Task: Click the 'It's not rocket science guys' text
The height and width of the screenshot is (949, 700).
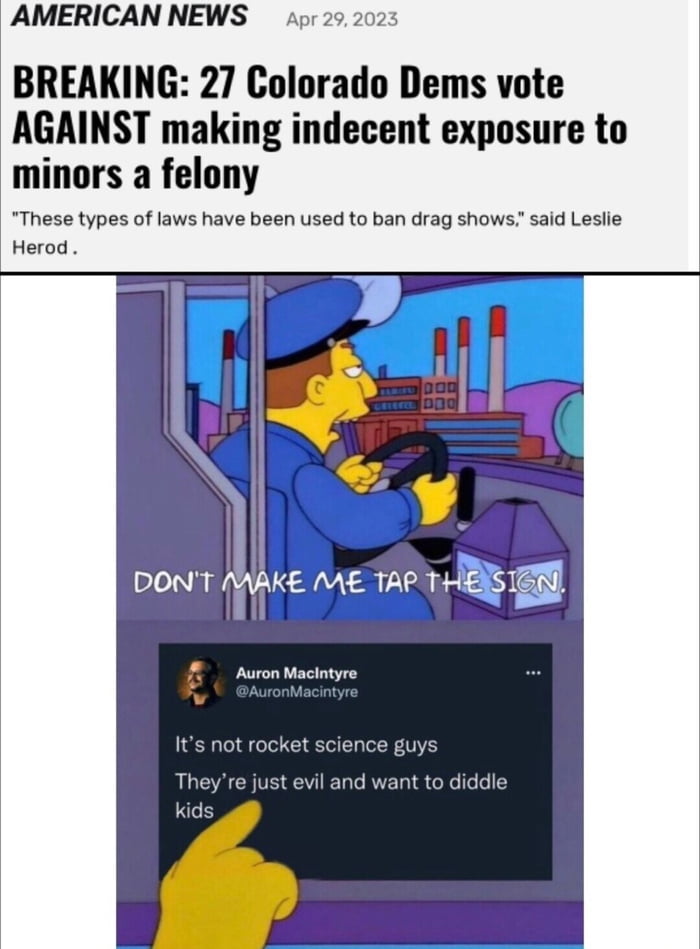Action: tap(306, 744)
